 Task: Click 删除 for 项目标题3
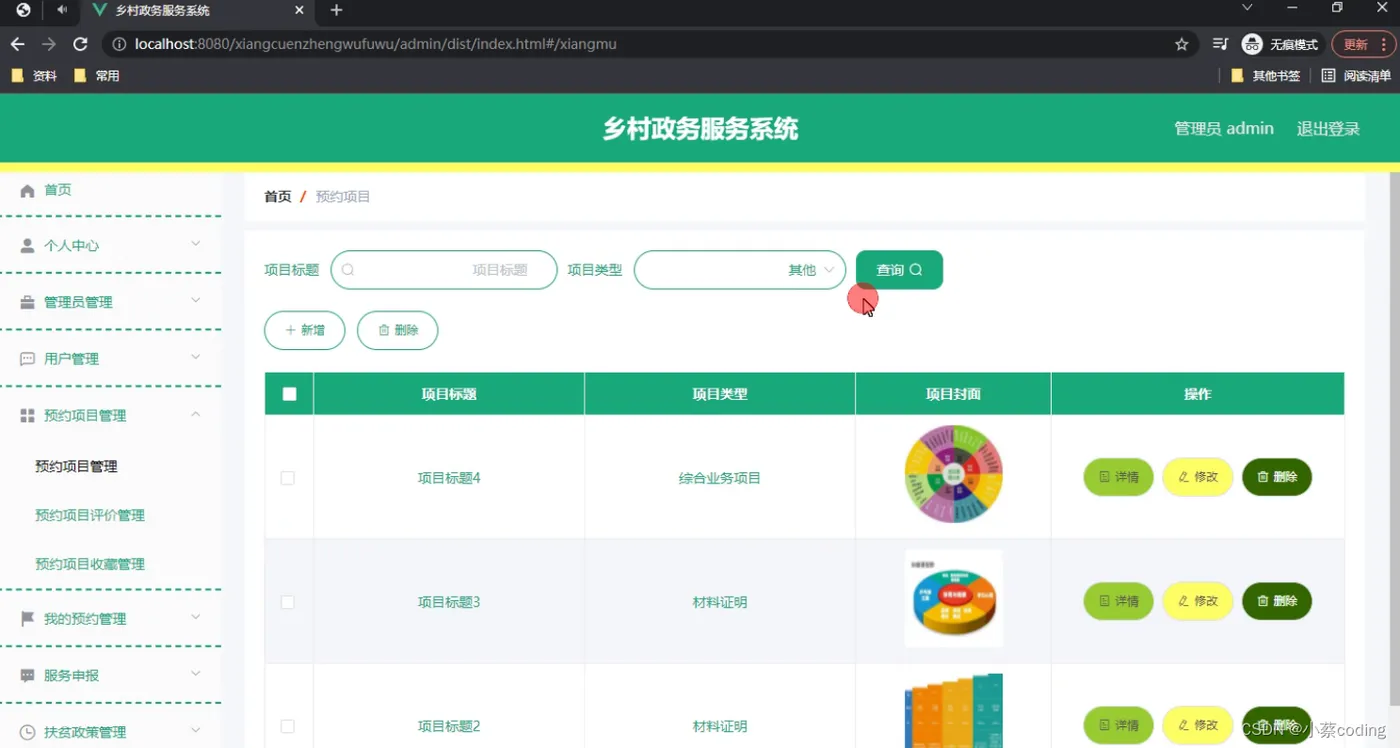click(x=1277, y=601)
